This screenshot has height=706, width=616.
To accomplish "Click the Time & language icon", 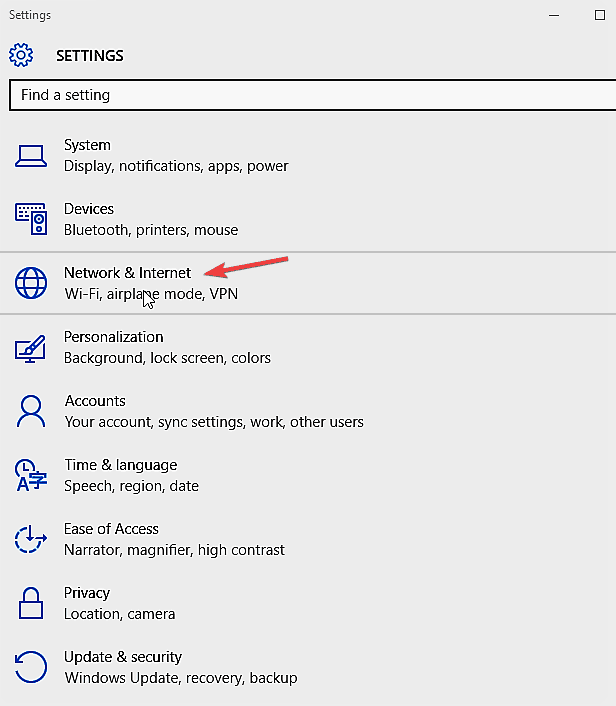I will pos(31,475).
